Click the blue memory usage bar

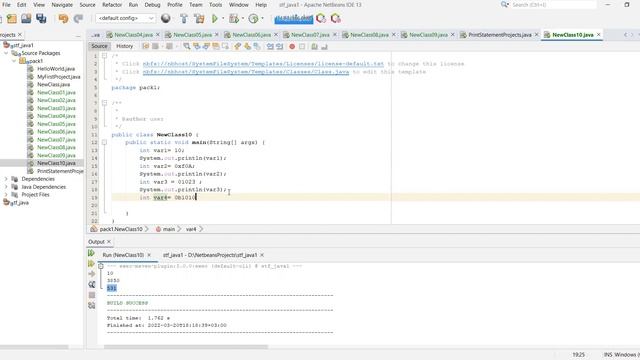point(294,19)
